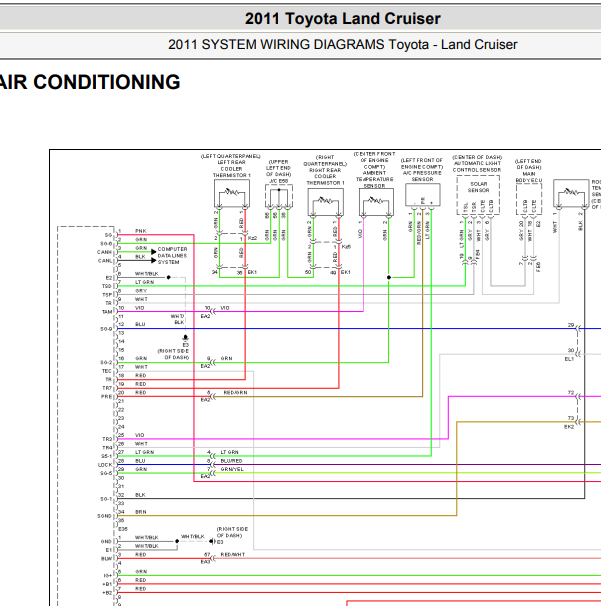Click the 'TSD' terminal label
Screen dimensions: 601x606
pos(107,286)
